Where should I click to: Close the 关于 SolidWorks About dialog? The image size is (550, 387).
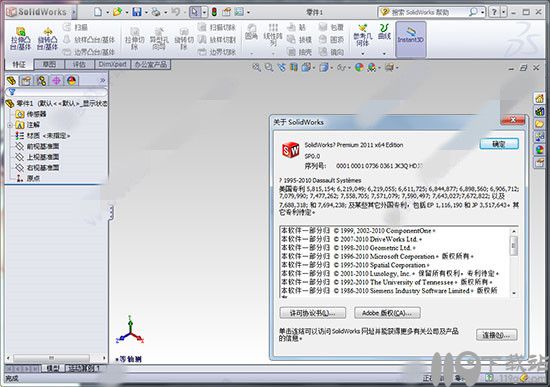(x=513, y=120)
